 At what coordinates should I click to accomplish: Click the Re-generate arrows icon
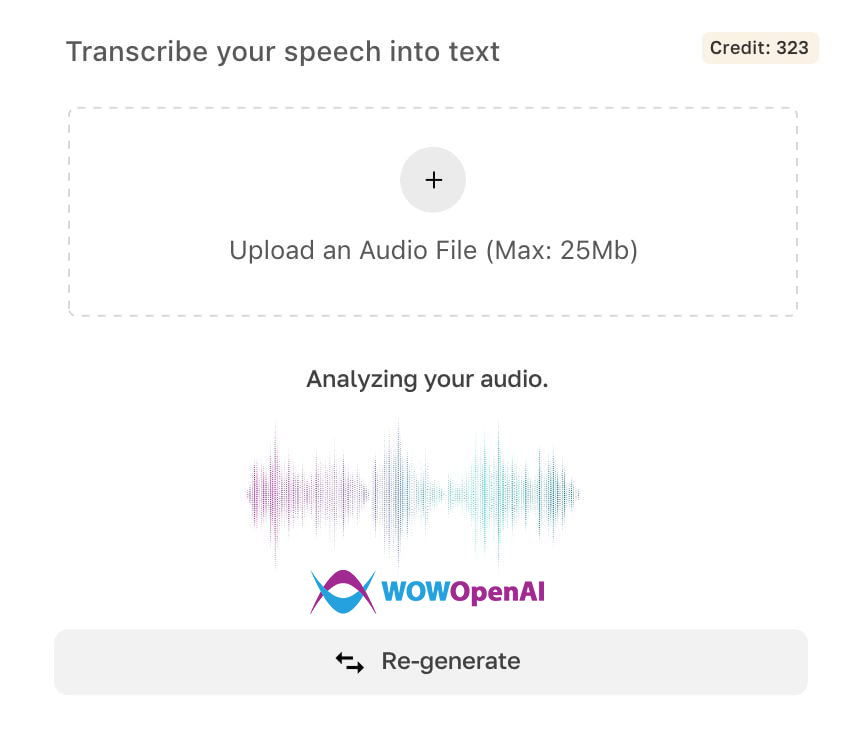[x=349, y=661]
